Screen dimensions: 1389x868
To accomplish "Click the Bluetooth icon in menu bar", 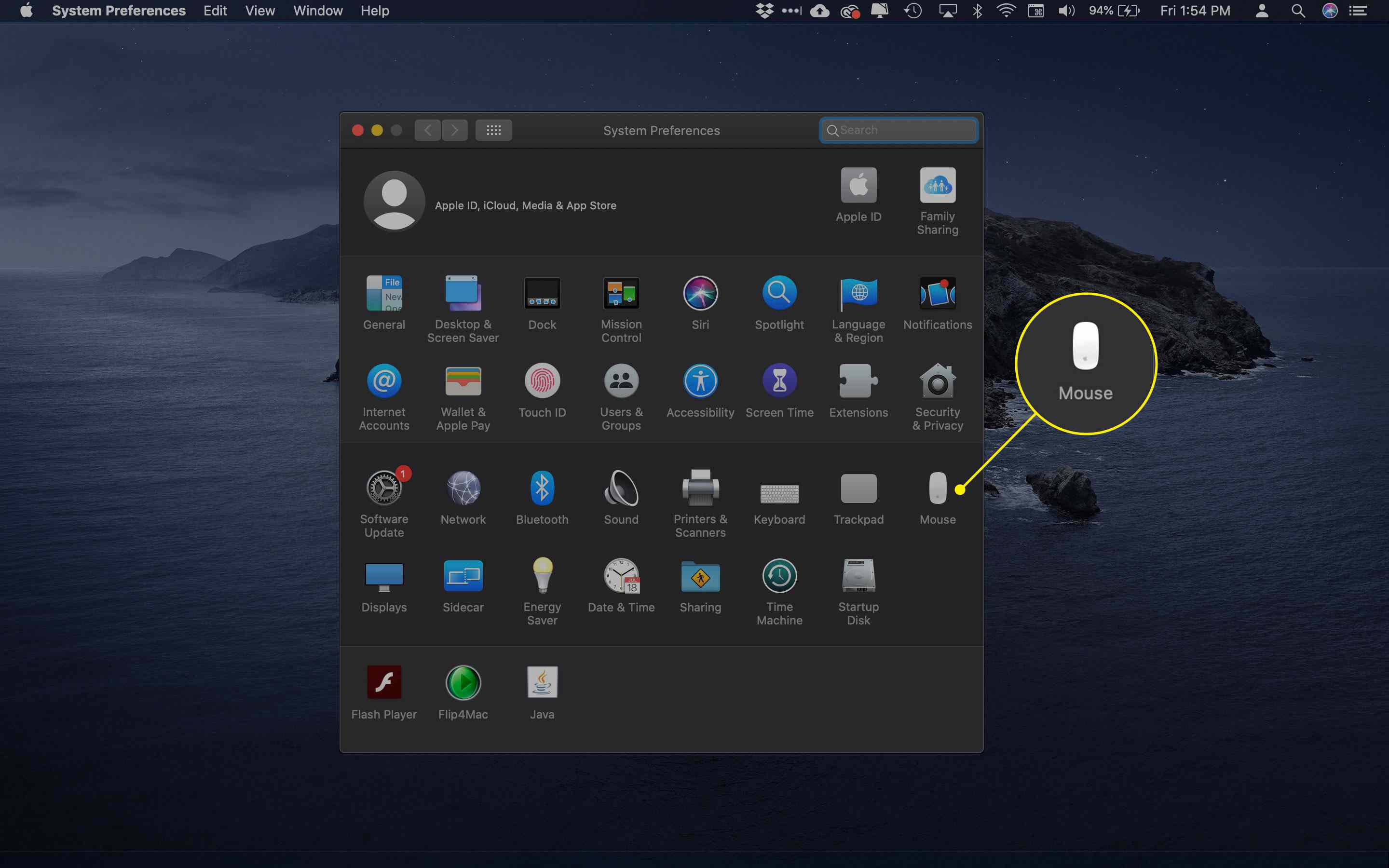I will [978, 11].
